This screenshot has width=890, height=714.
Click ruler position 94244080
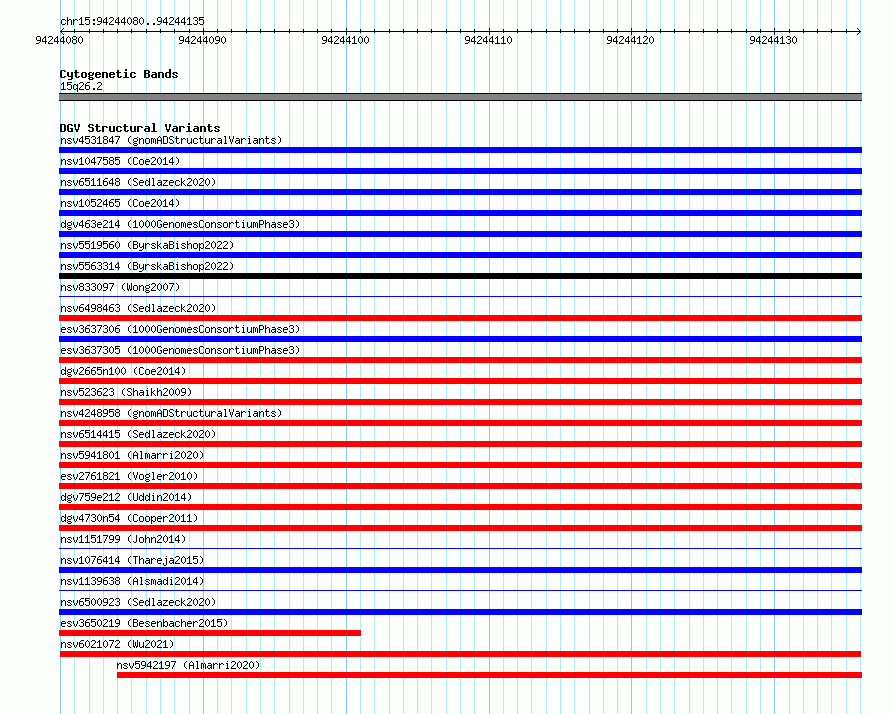click(59, 40)
